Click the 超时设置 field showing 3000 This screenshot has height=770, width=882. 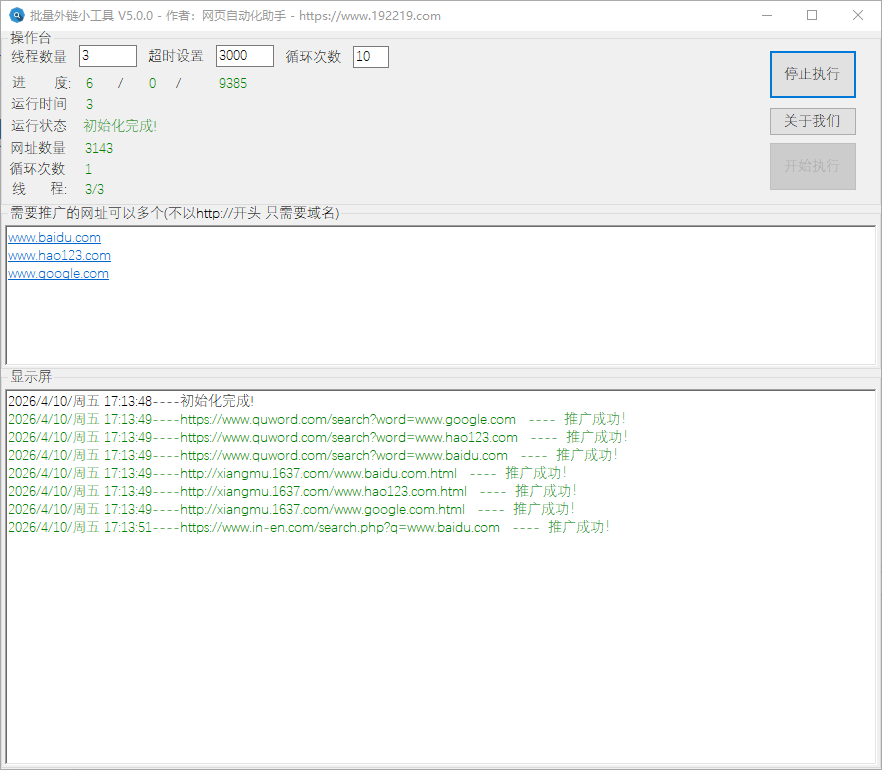coord(244,56)
